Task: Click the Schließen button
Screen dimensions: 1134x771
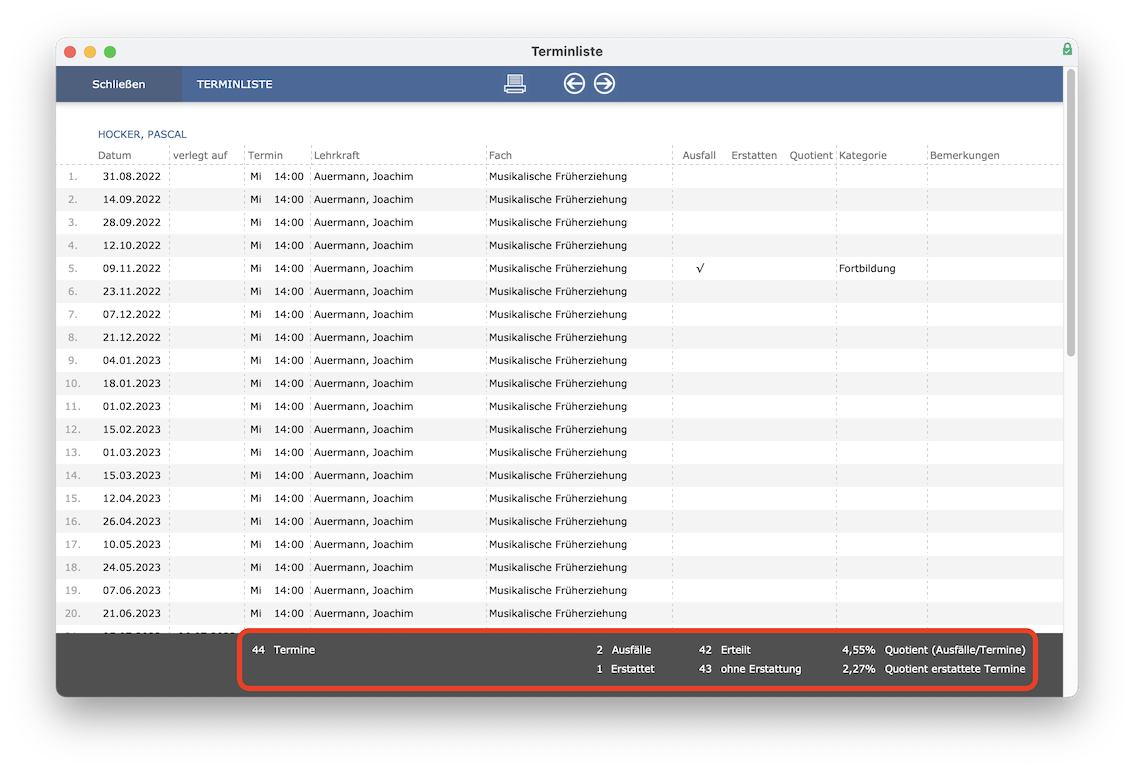Action: coord(119,84)
